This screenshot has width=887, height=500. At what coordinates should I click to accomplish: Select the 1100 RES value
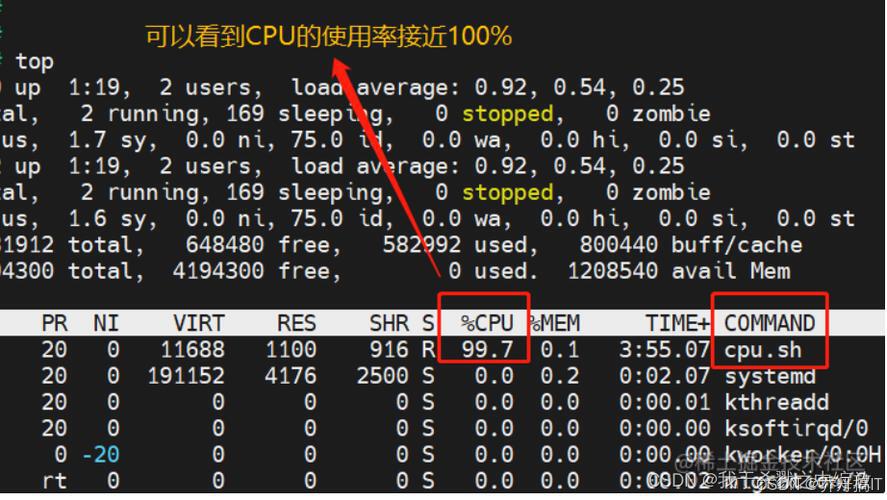pyautogui.click(x=290, y=350)
